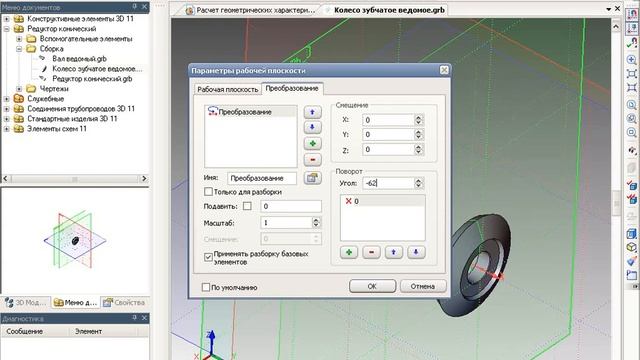Select the Преобразование dialog tab

292,88
